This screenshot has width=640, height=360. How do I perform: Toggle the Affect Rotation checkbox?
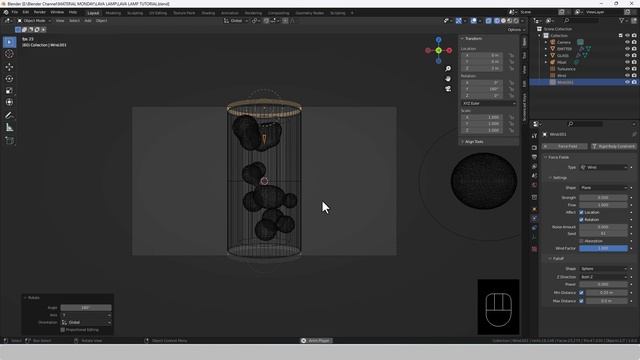point(582,220)
